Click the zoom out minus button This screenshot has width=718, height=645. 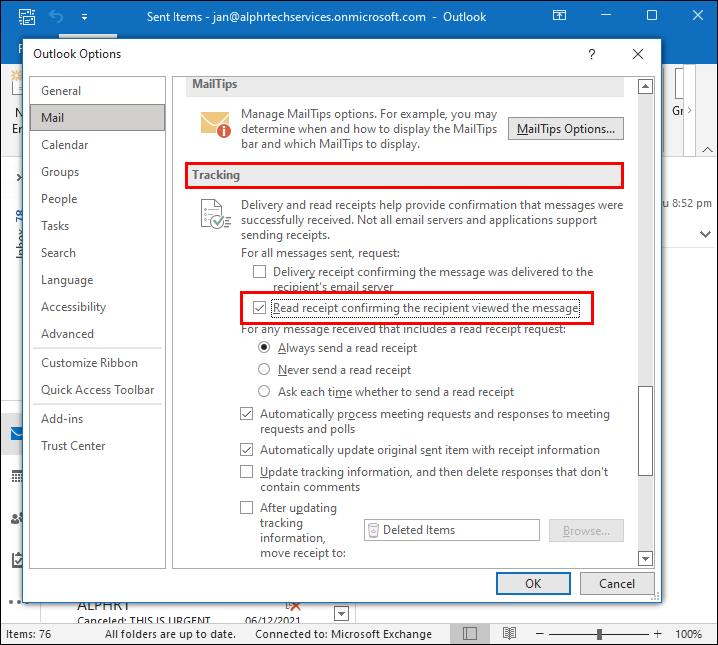click(x=539, y=634)
